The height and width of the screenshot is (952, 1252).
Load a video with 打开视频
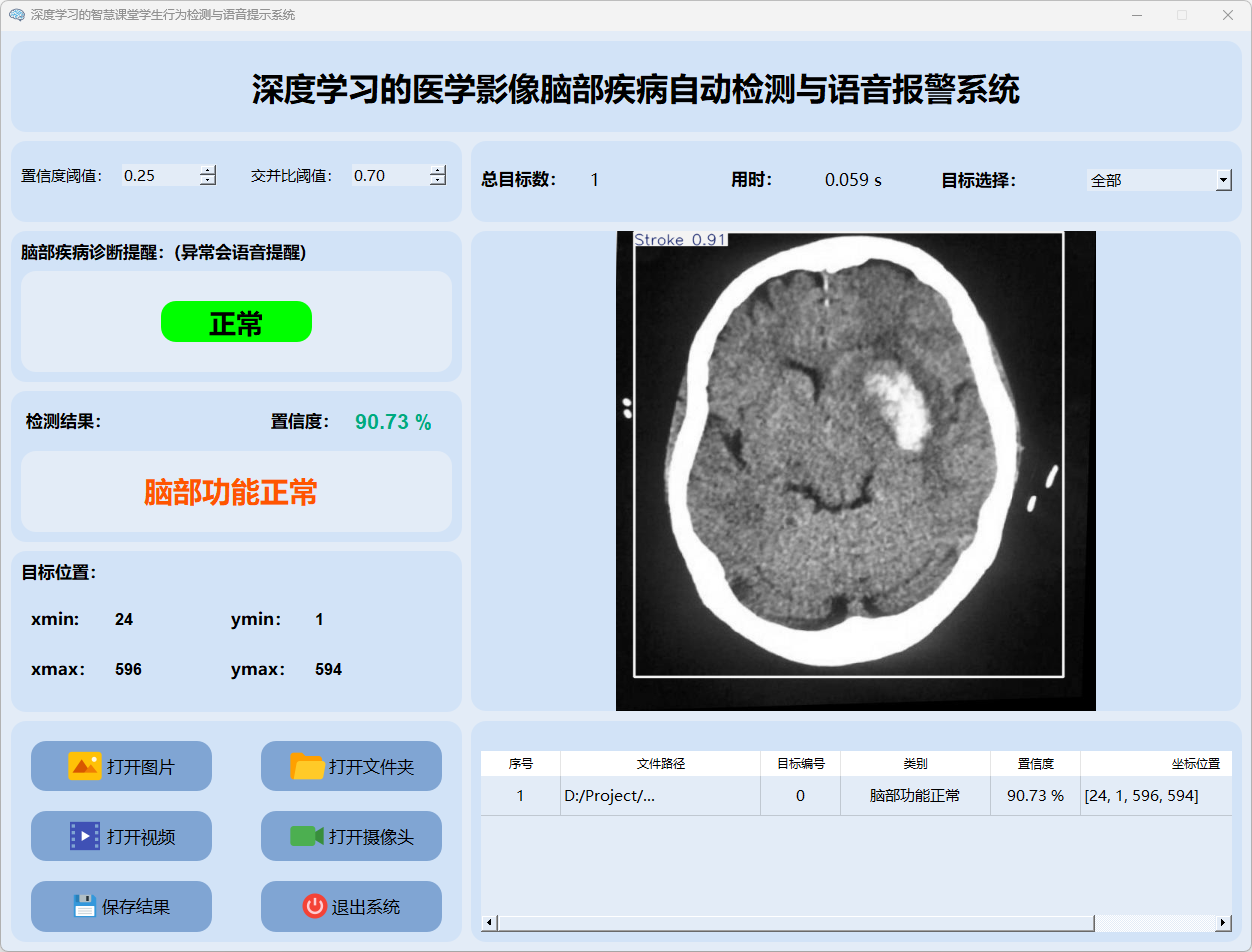[x=121, y=836]
